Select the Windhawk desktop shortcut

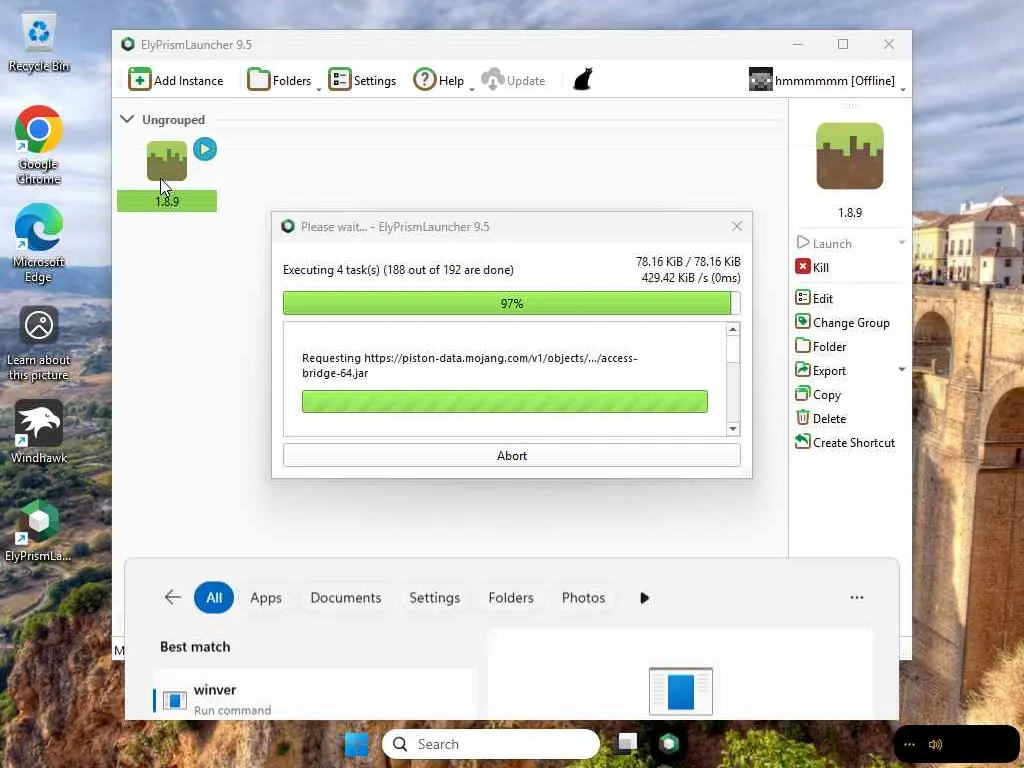[39, 431]
